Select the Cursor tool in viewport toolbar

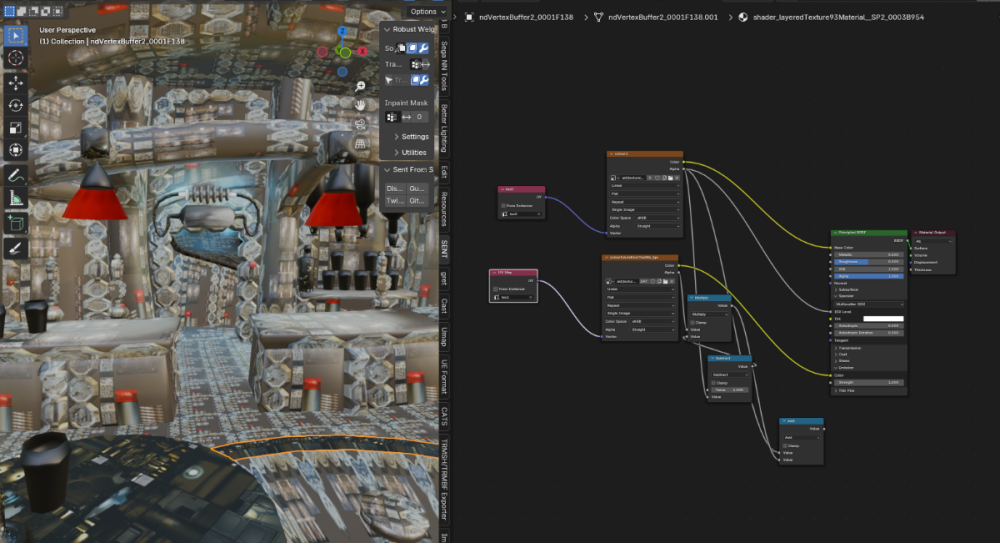point(16,58)
